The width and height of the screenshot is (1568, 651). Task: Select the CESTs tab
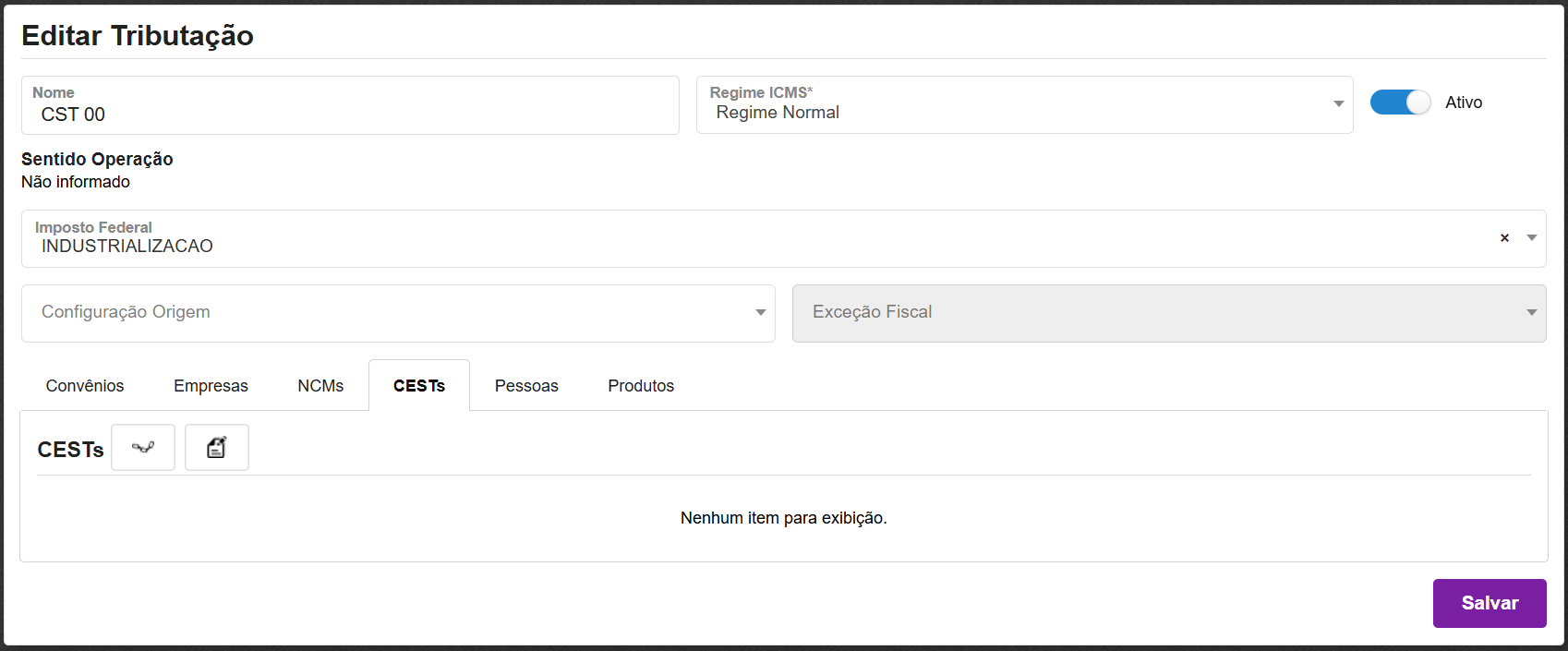[x=419, y=386]
